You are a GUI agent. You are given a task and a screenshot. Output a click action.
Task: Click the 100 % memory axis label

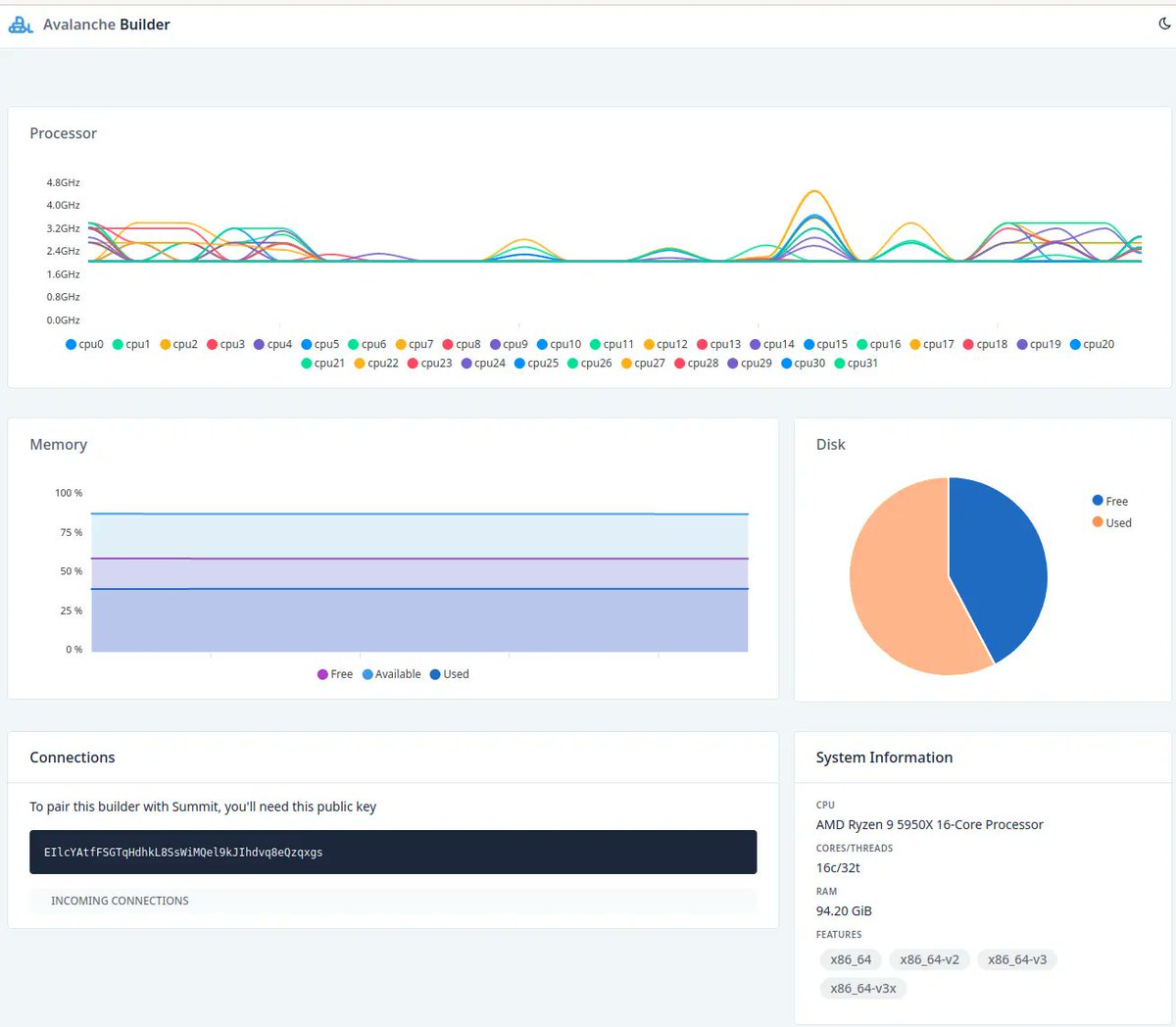69,493
